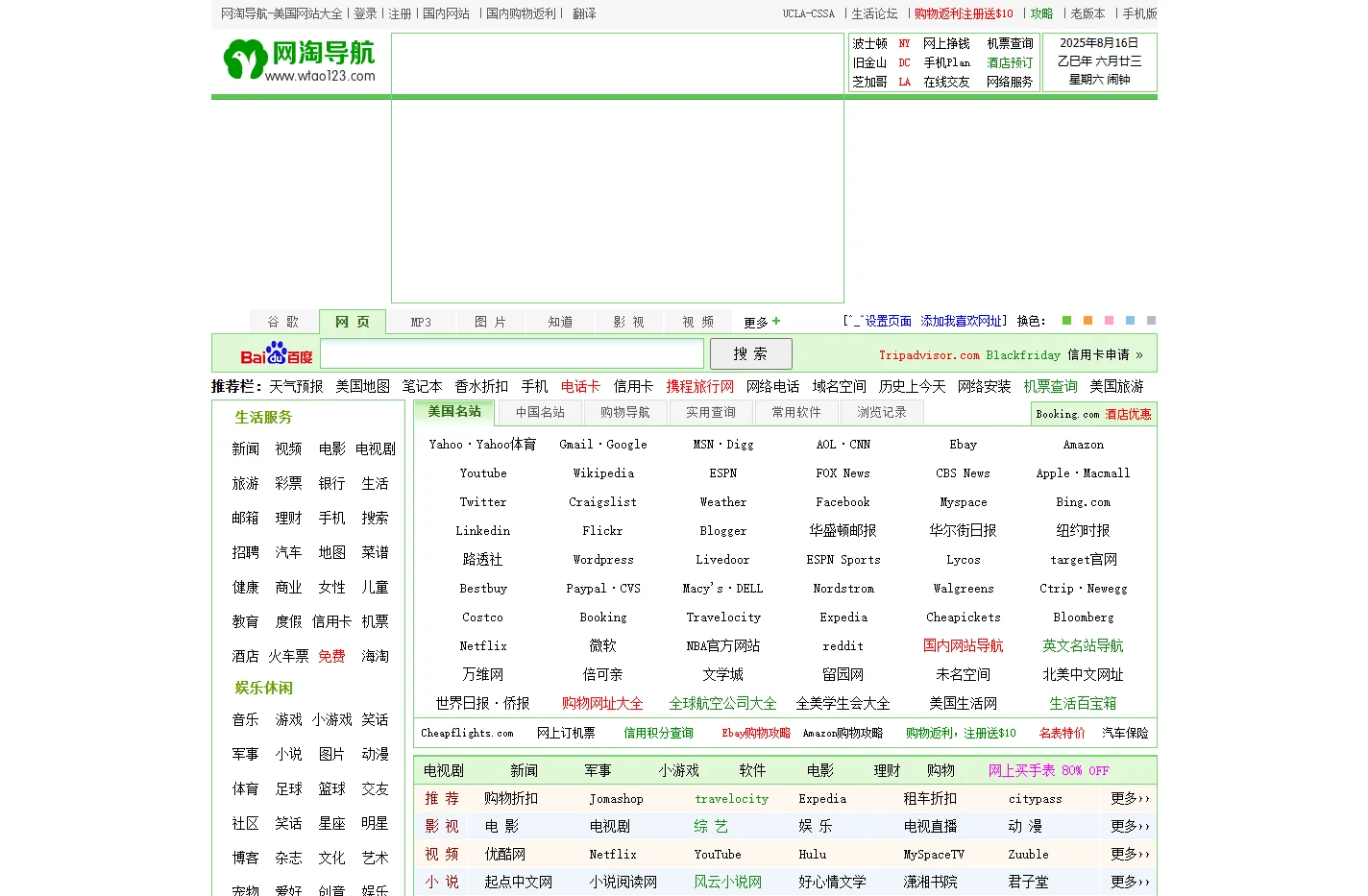Pick the pink theme color swatch

tap(1109, 321)
